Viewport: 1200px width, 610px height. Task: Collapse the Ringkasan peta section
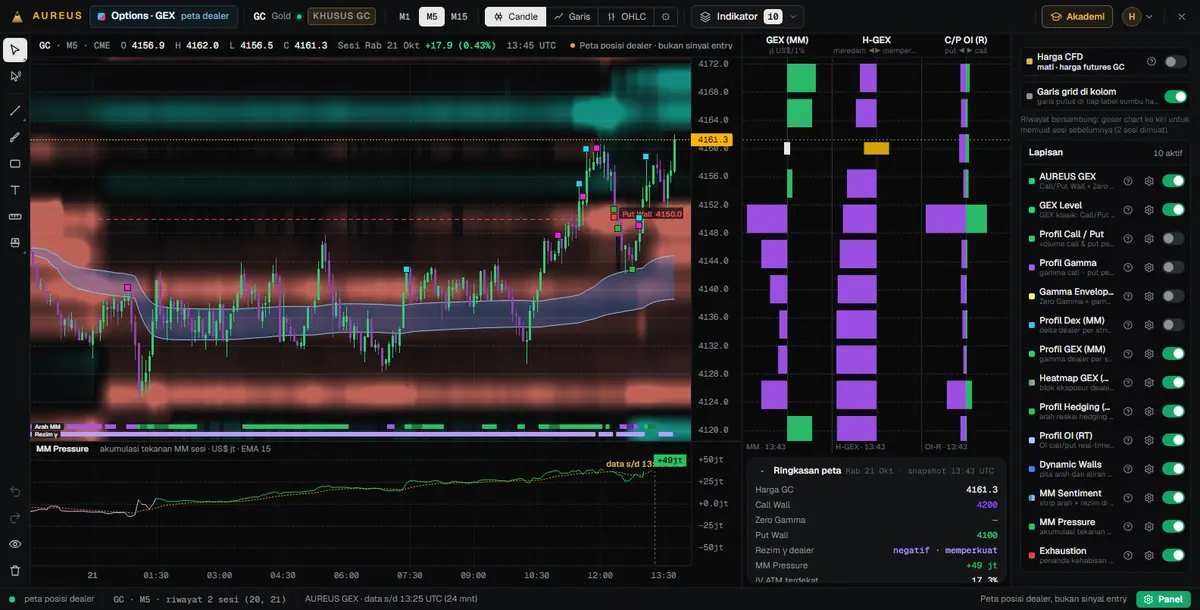coord(762,470)
